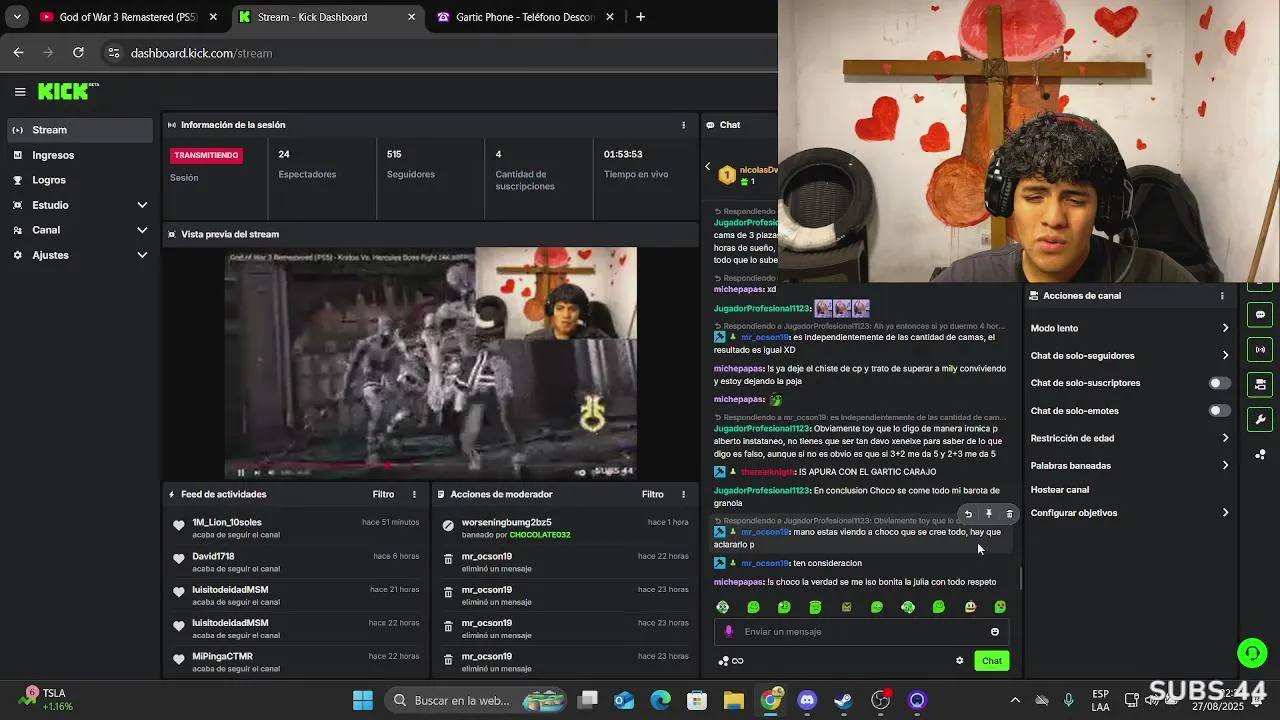Click Hostear canal option
This screenshot has height=720, width=1280.
point(1060,490)
